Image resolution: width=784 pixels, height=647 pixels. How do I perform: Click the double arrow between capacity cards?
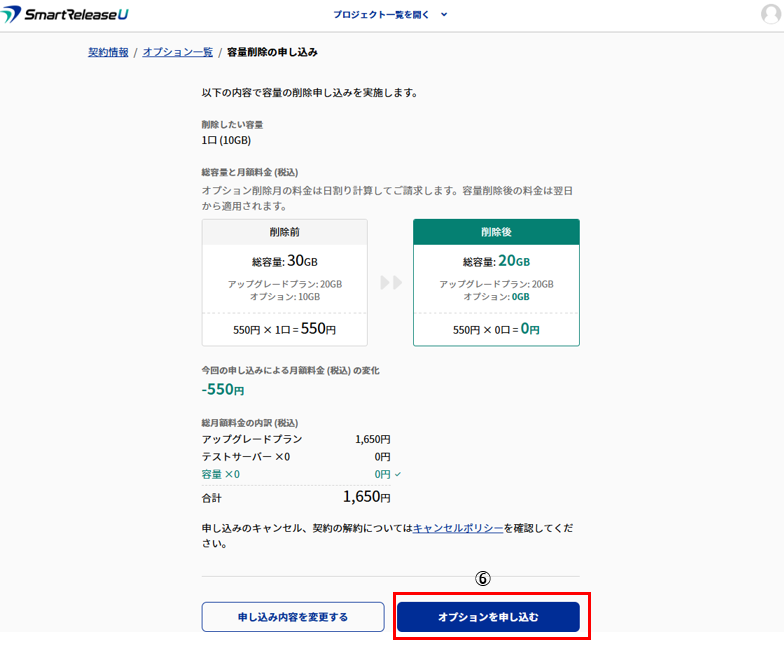pos(390,283)
